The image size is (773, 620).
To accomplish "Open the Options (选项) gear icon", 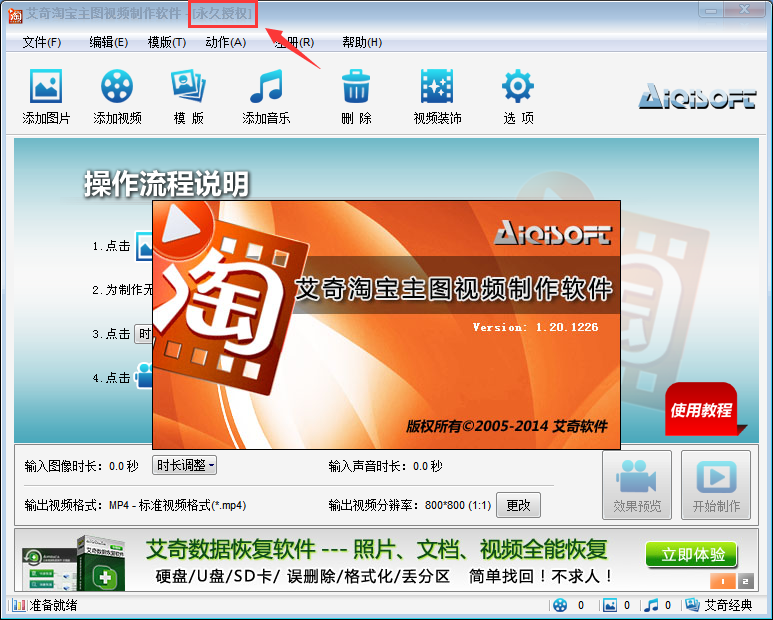I will 518,86.
